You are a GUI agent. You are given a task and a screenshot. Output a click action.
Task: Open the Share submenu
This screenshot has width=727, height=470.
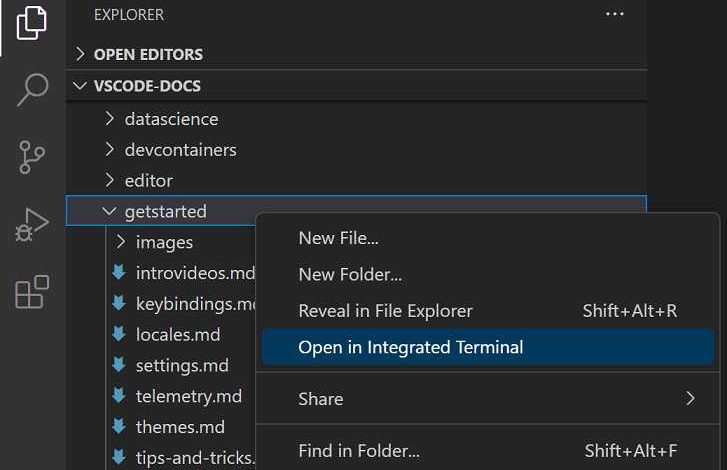pos(320,399)
